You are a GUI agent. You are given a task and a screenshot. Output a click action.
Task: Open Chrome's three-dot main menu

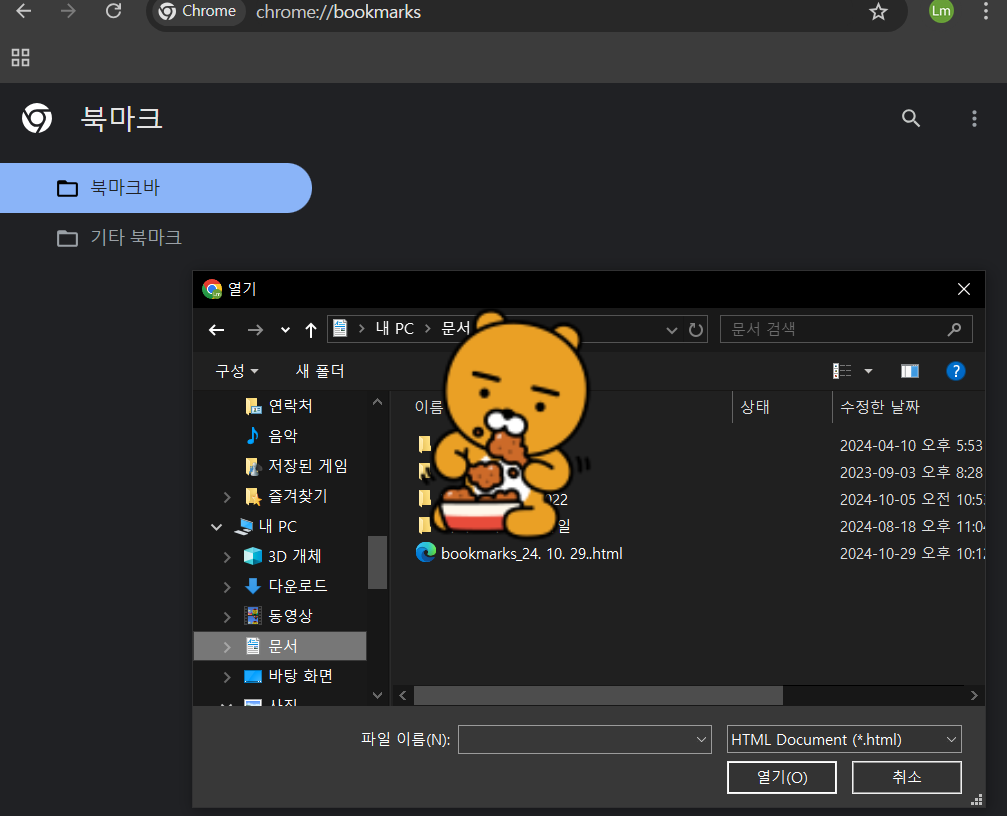[x=985, y=11]
